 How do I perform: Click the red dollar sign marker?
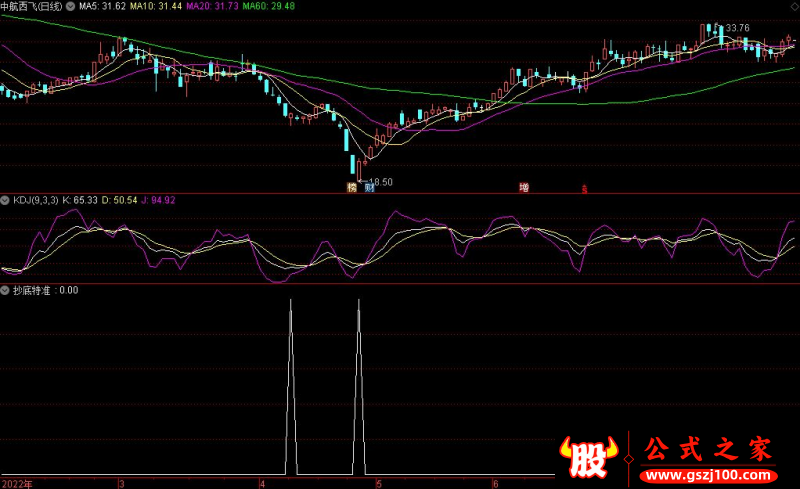[x=585, y=189]
